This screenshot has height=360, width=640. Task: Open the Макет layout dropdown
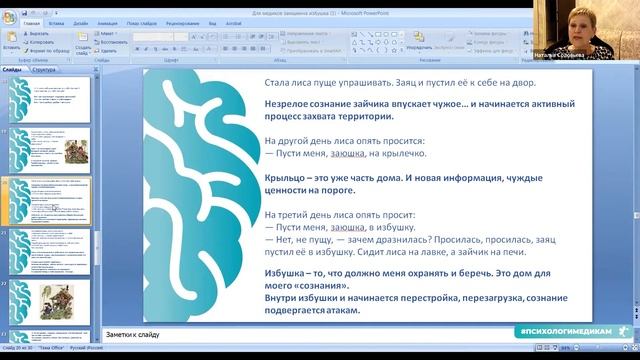(x=106, y=34)
